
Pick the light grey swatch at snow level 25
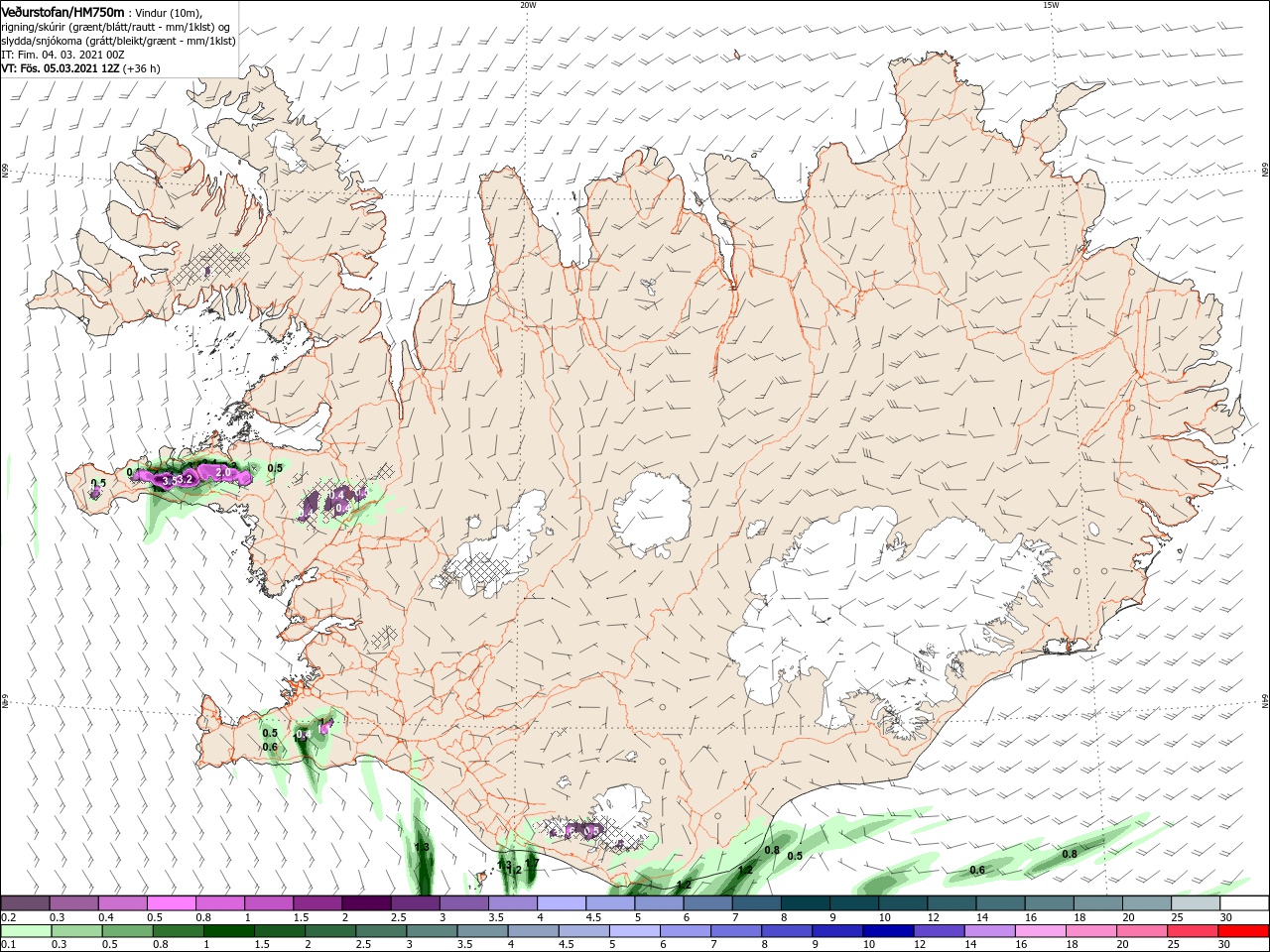click(x=1196, y=903)
